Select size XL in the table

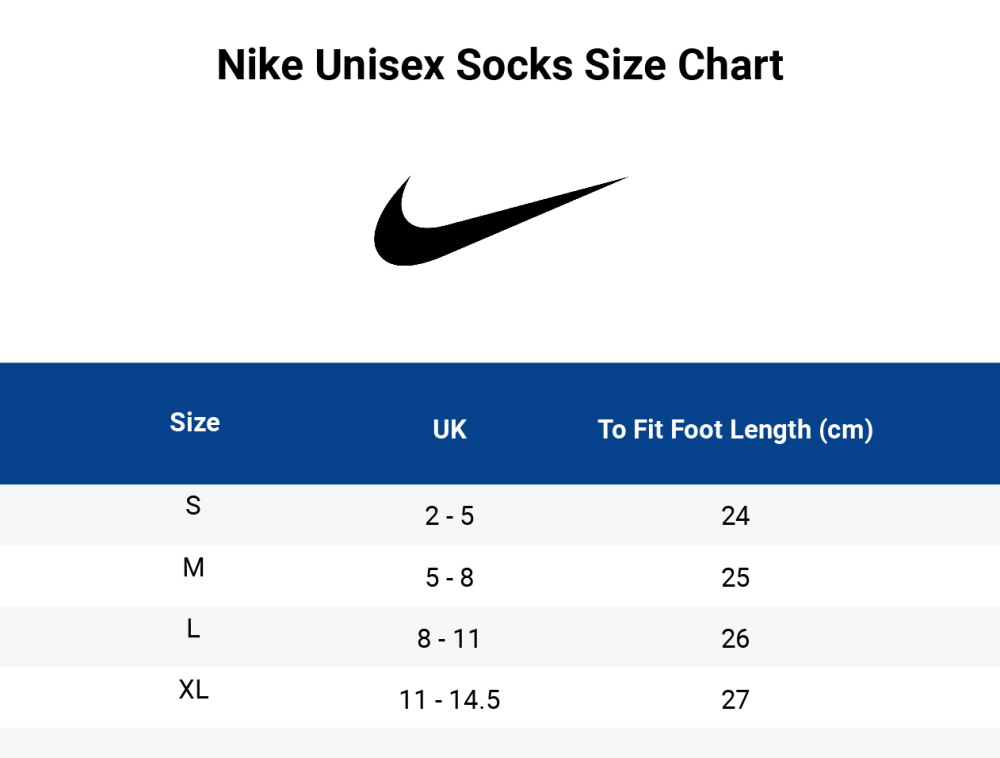[x=193, y=690]
